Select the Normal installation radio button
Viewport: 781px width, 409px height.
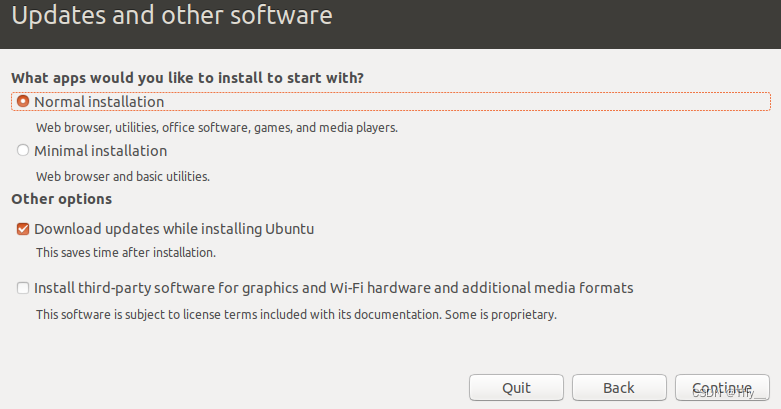pos(23,102)
